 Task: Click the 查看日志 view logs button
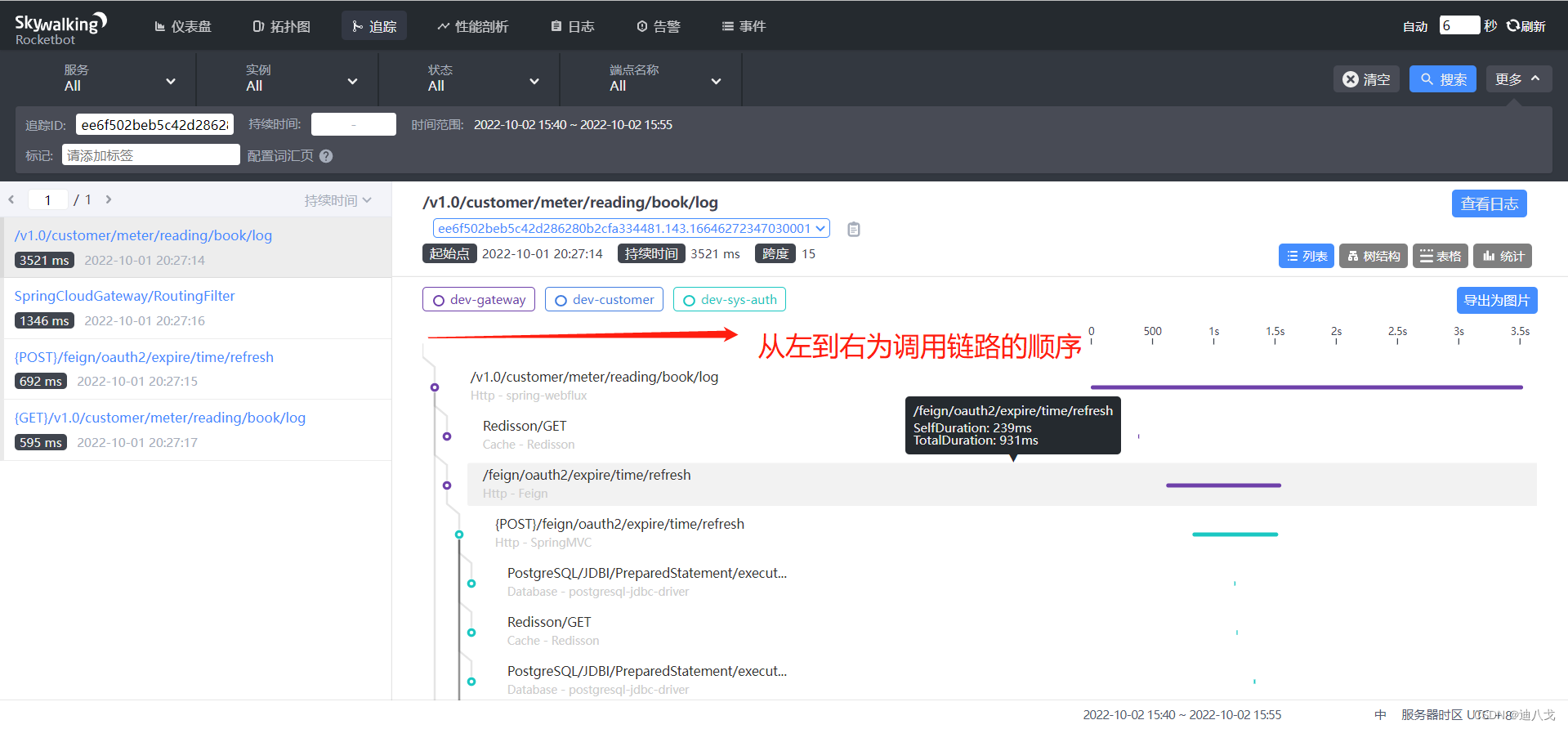(1489, 203)
